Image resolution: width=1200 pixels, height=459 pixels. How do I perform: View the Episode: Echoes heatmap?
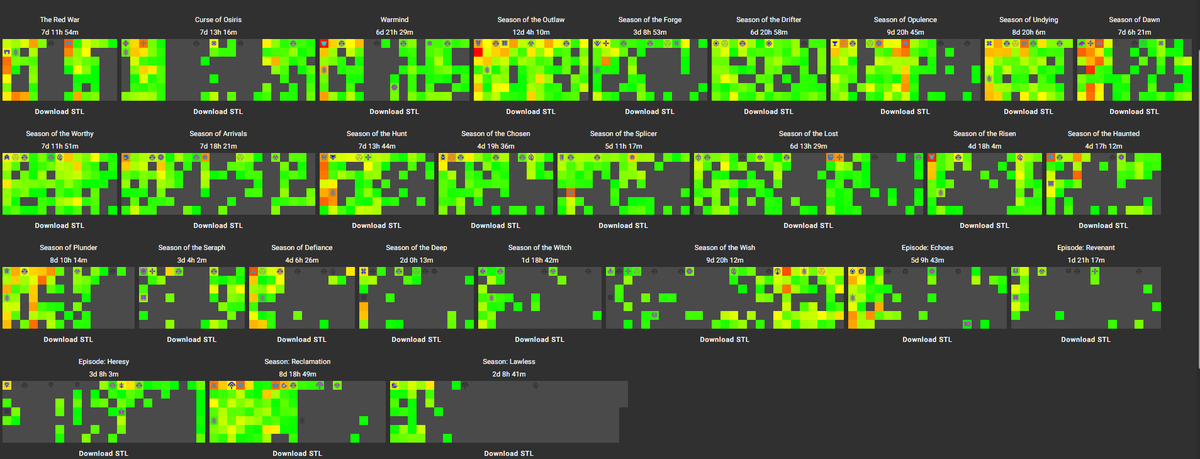[x=928, y=298]
